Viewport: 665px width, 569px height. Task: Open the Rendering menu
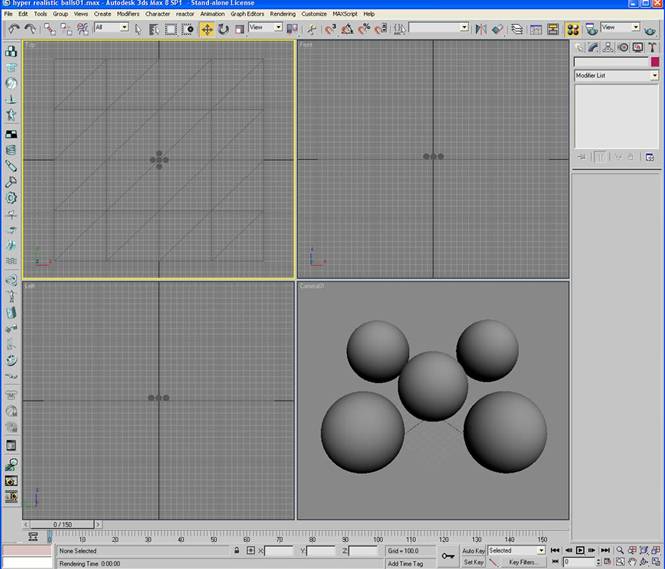click(x=283, y=14)
